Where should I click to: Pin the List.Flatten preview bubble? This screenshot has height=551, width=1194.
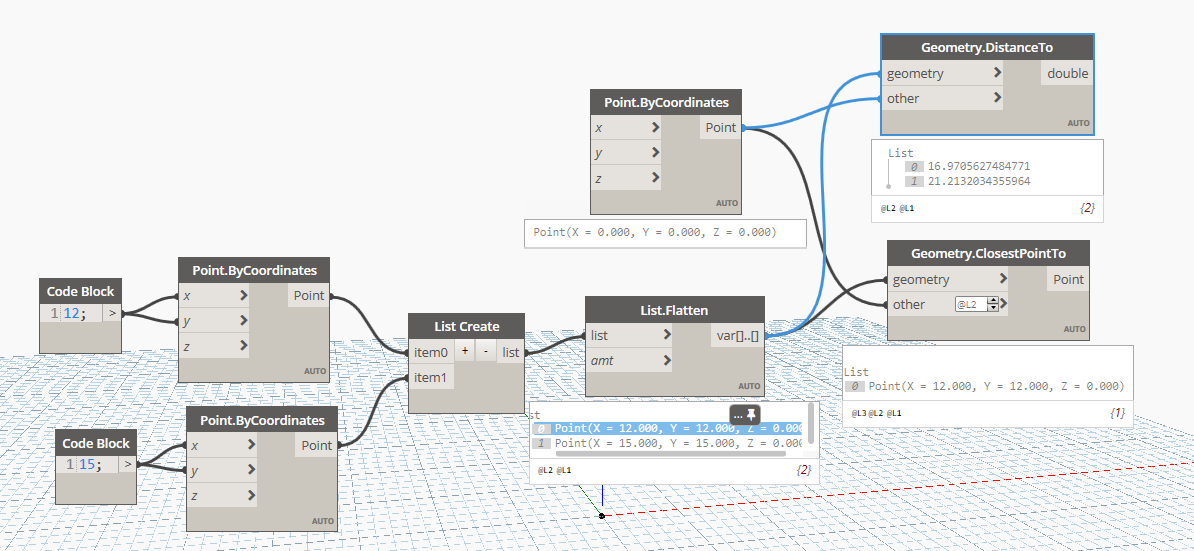pyautogui.click(x=752, y=414)
